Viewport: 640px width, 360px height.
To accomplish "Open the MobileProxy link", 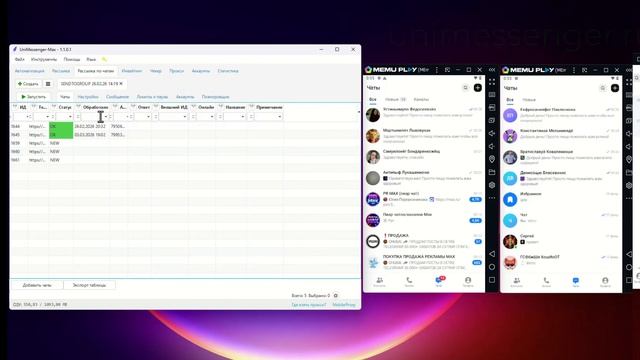I will [344, 305].
